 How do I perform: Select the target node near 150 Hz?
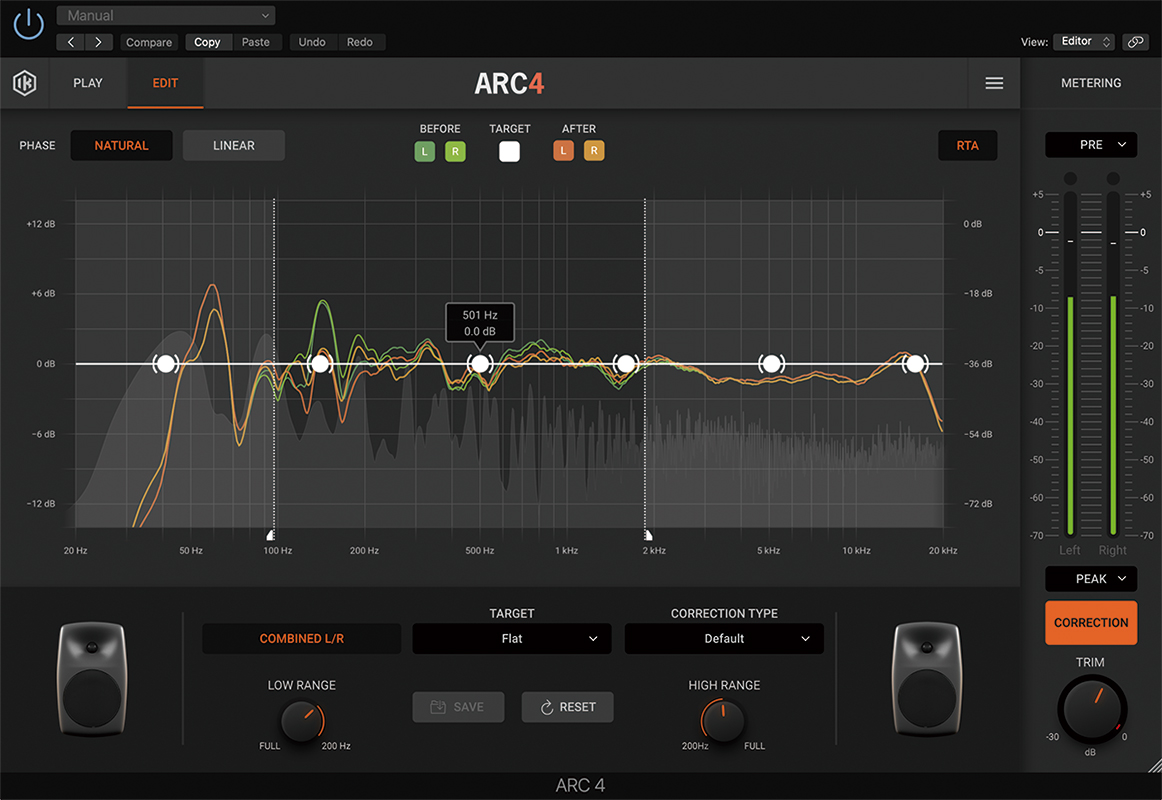coord(320,364)
